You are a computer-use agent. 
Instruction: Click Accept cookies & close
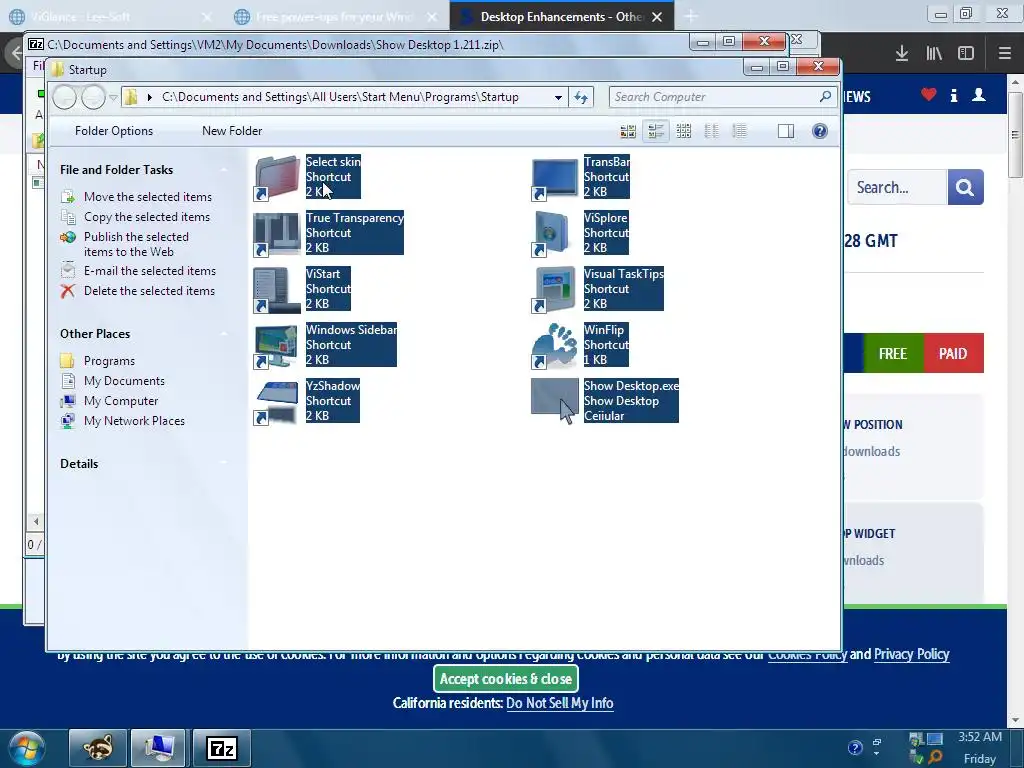(x=505, y=679)
